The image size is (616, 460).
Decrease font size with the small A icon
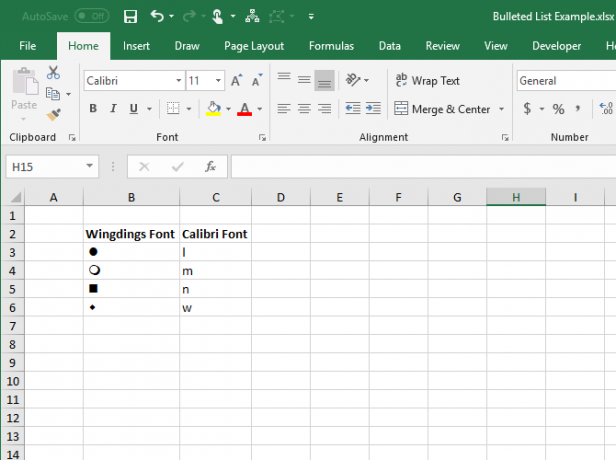click(x=257, y=81)
